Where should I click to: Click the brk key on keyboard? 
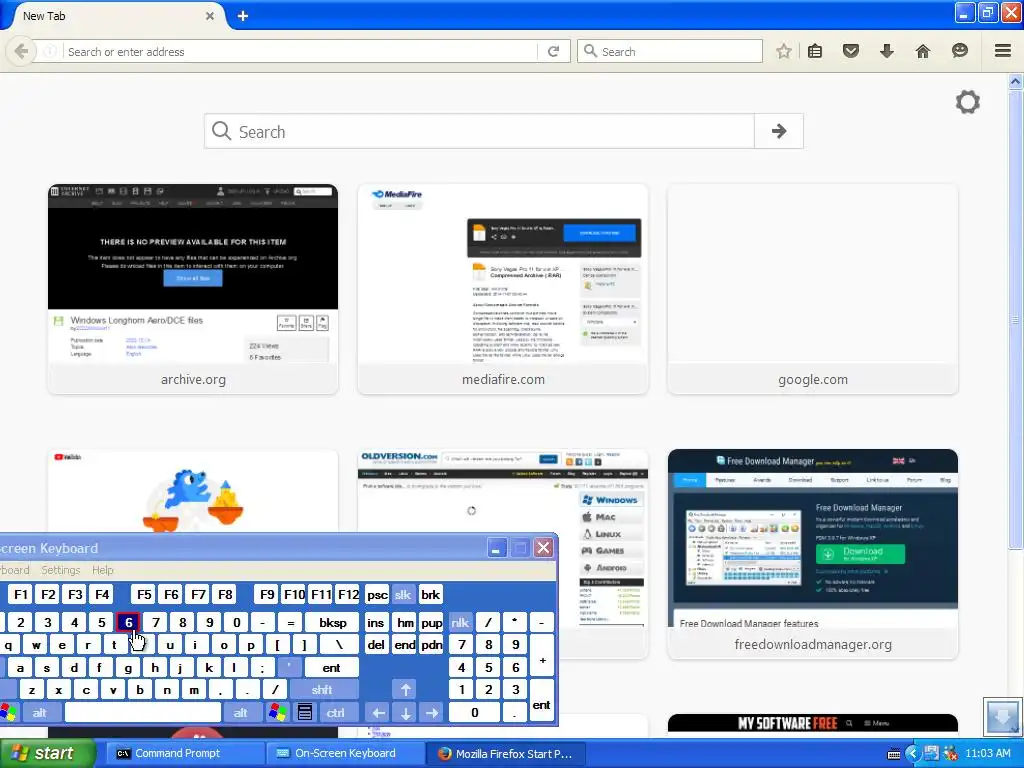(x=430, y=594)
